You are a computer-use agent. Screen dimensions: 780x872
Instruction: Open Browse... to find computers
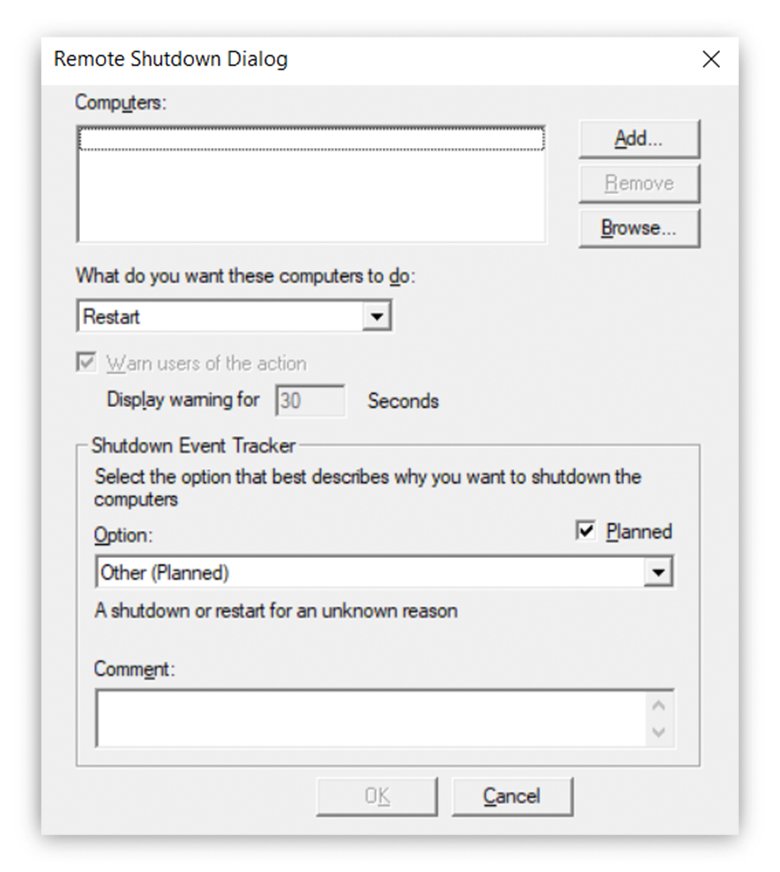click(639, 228)
